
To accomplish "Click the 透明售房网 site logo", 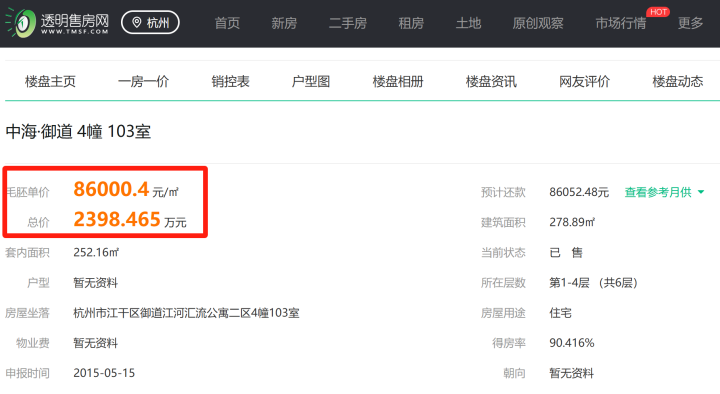I will tap(57, 23).
